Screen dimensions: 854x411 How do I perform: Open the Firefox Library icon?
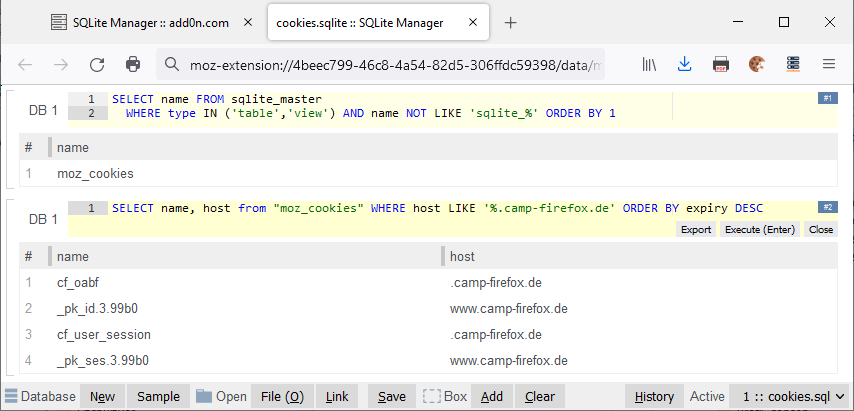click(649, 64)
